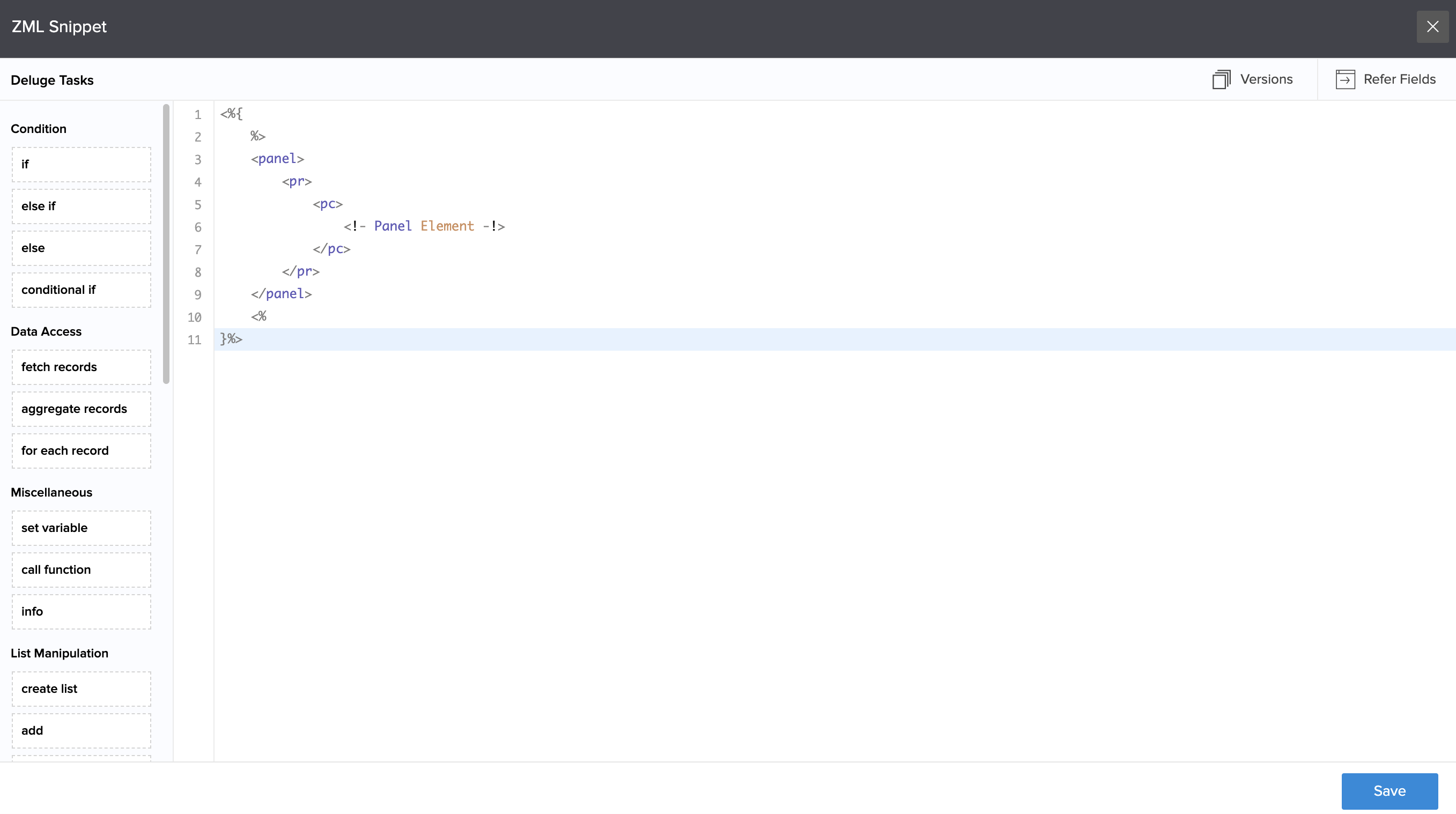Click the Refer Fields arrow icon
The image size is (1456, 814).
(x=1344, y=79)
